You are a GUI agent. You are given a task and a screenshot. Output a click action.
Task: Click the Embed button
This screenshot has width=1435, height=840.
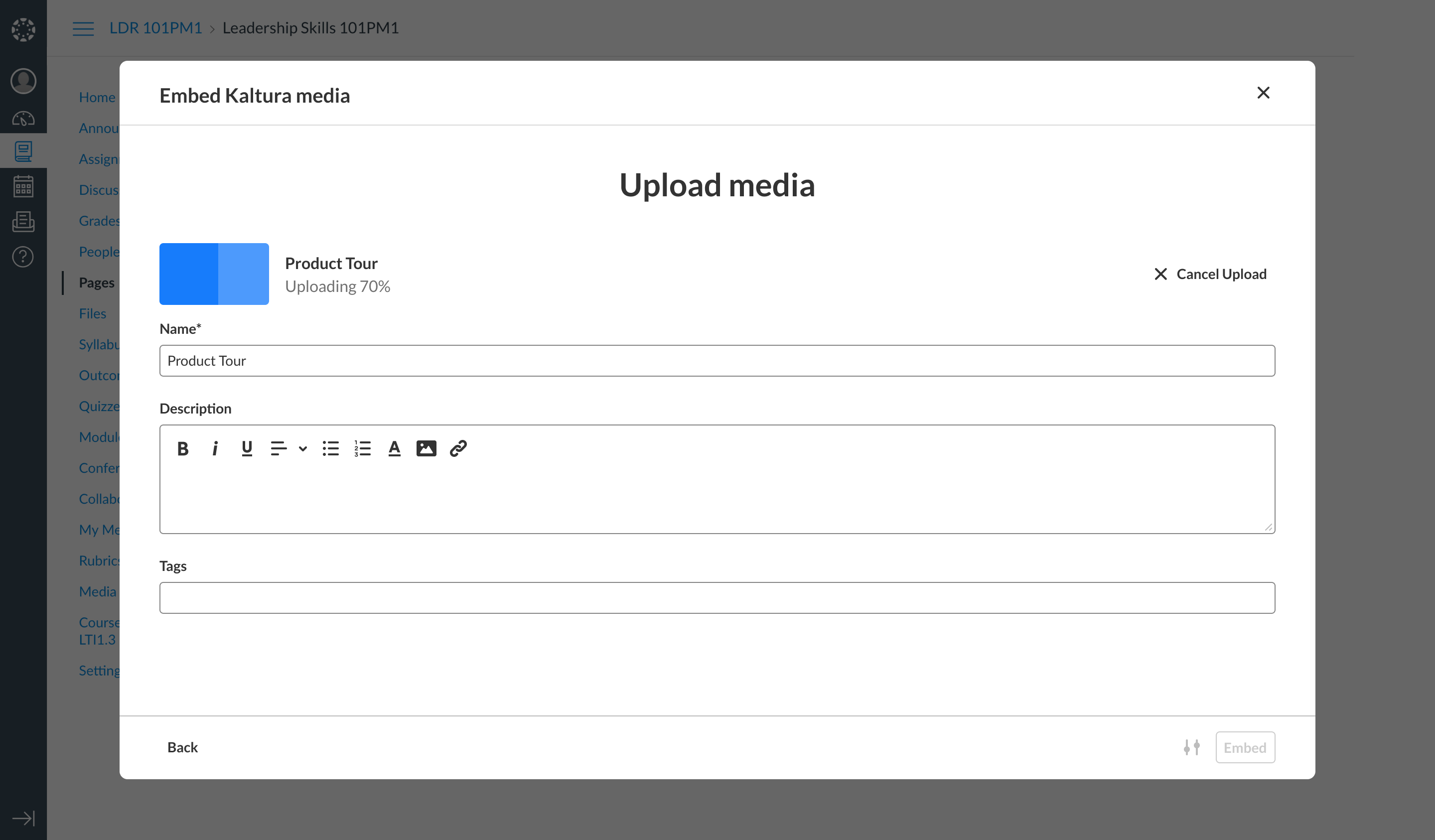tap(1245, 747)
